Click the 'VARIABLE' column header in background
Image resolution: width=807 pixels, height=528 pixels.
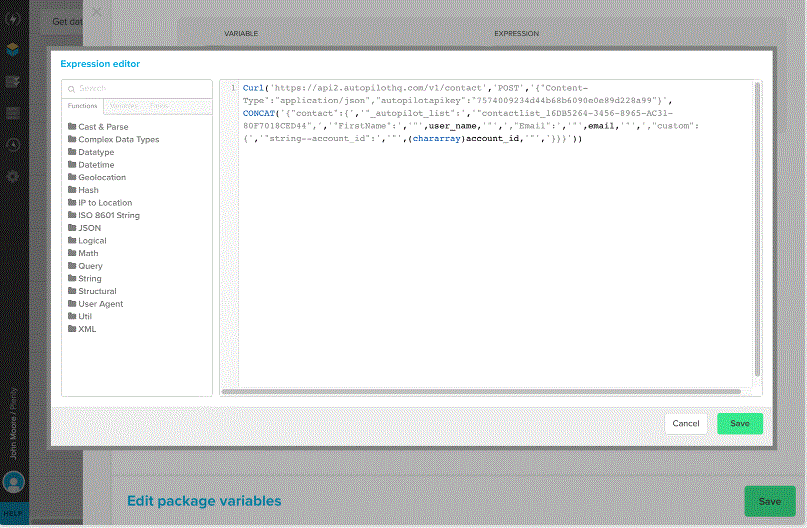[x=241, y=33]
